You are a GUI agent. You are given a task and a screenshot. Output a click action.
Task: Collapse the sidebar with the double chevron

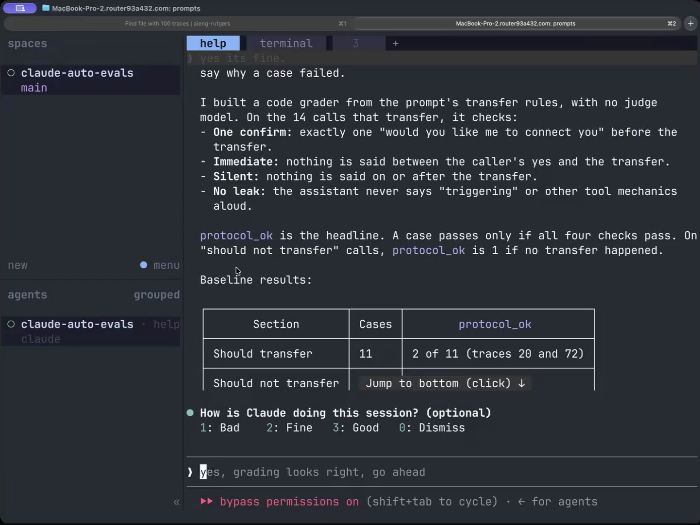click(x=176, y=502)
